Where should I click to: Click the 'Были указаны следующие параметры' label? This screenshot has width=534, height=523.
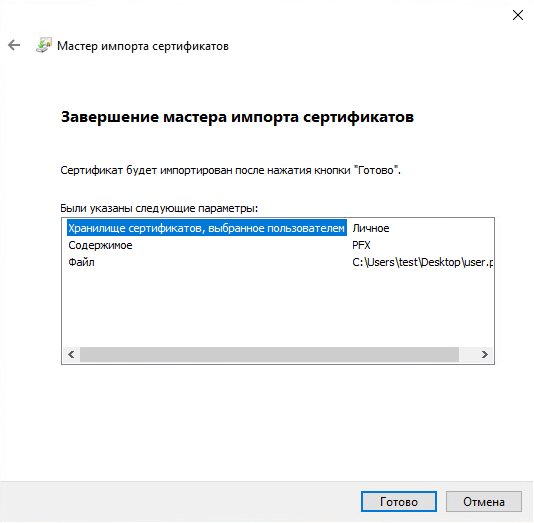point(159,208)
